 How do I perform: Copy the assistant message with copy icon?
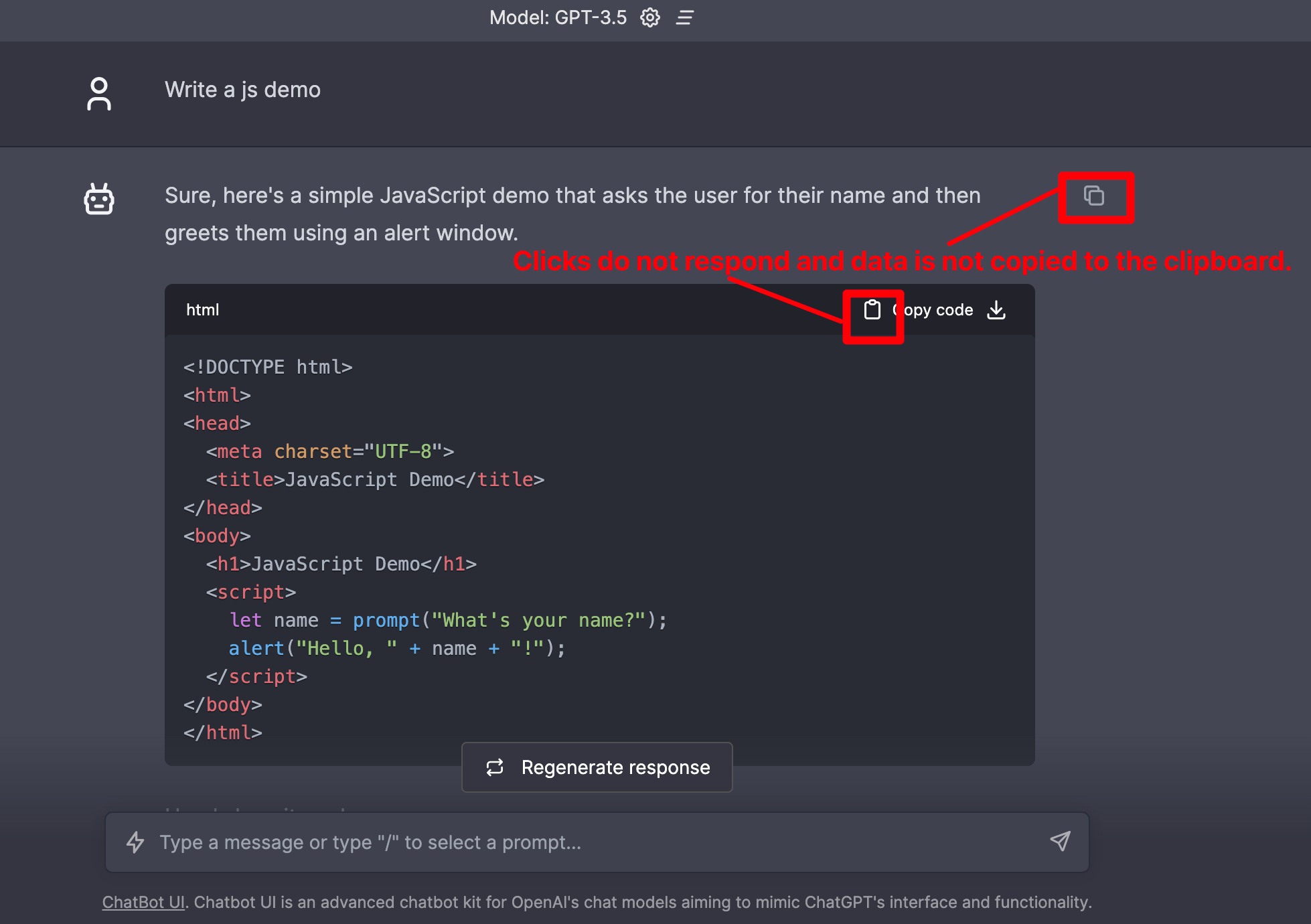(1094, 196)
